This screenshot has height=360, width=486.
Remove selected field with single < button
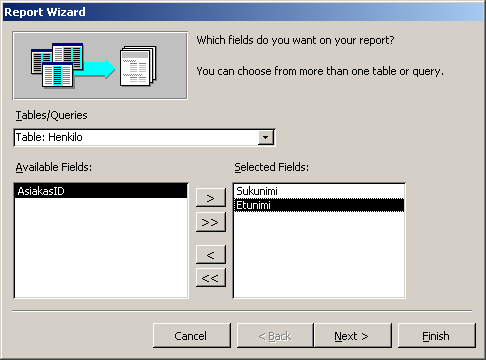(x=211, y=255)
